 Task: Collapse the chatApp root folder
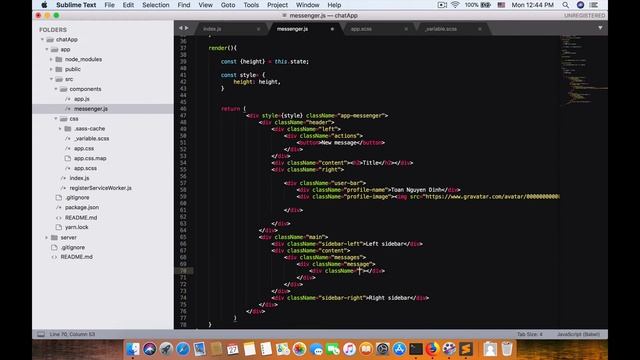(x=42, y=40)
